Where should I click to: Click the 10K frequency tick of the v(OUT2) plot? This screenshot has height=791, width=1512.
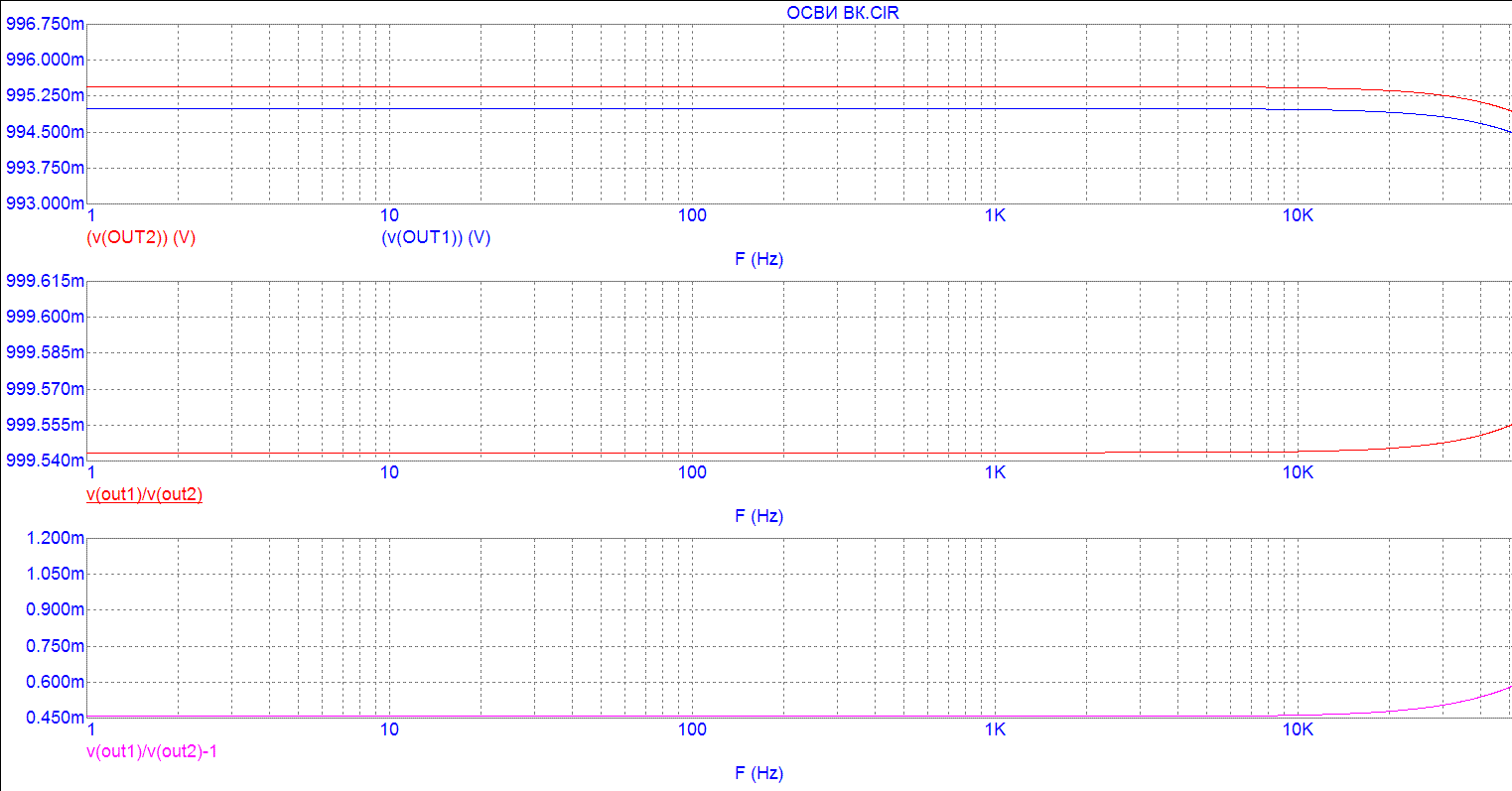point(1298,216)
